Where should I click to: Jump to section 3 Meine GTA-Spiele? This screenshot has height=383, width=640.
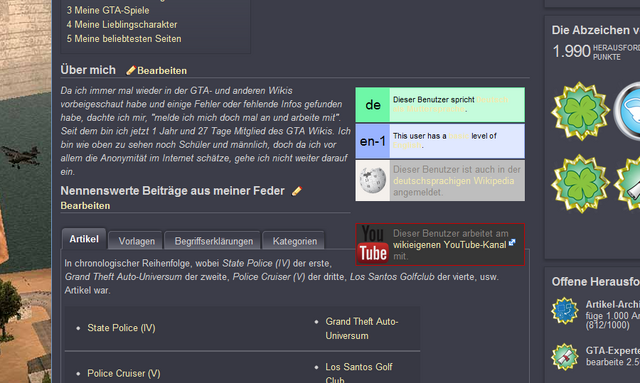[108, 10]
